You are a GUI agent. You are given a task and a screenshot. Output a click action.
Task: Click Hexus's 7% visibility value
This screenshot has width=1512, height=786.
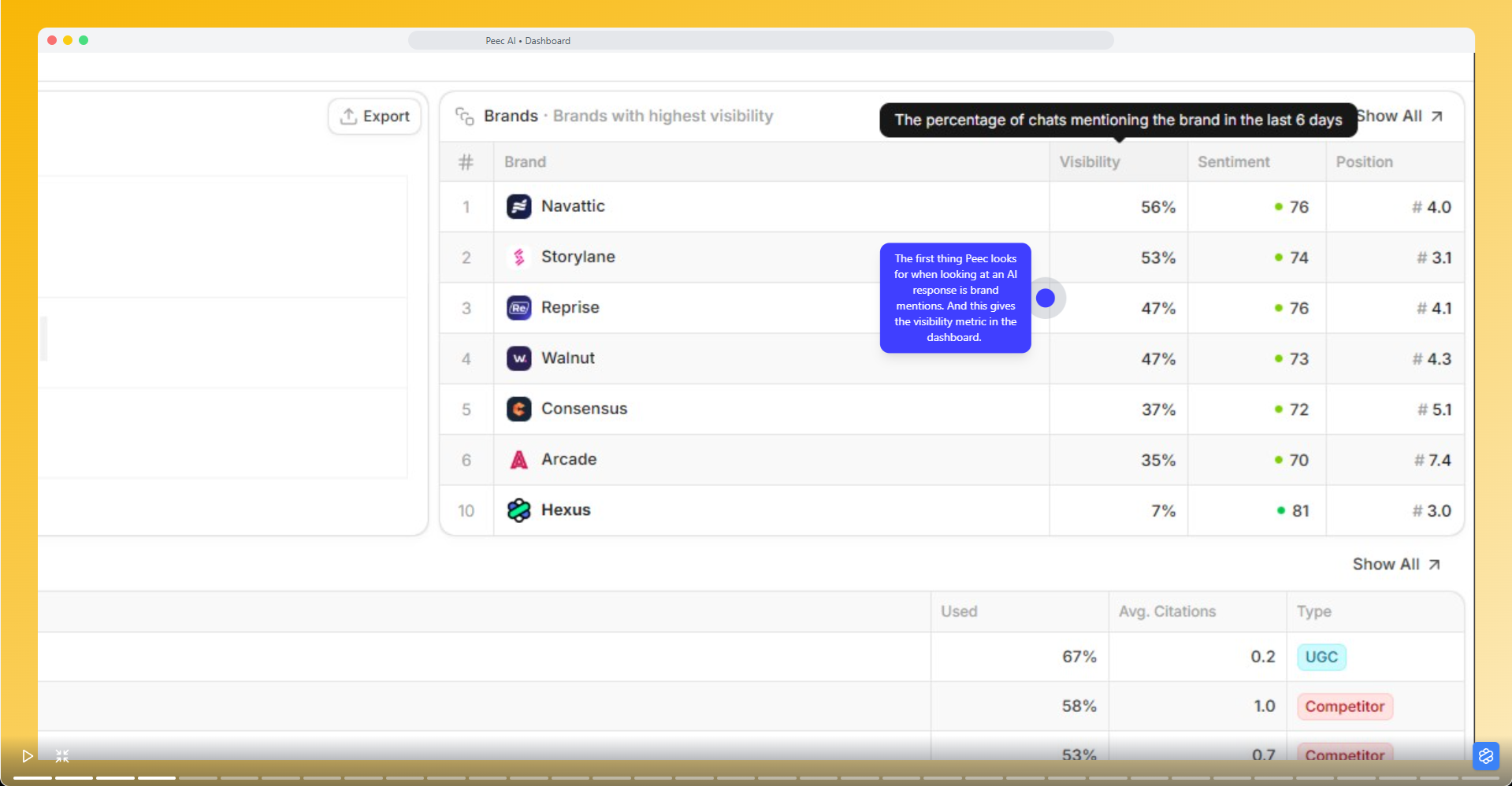click(x=1163, y=511)
